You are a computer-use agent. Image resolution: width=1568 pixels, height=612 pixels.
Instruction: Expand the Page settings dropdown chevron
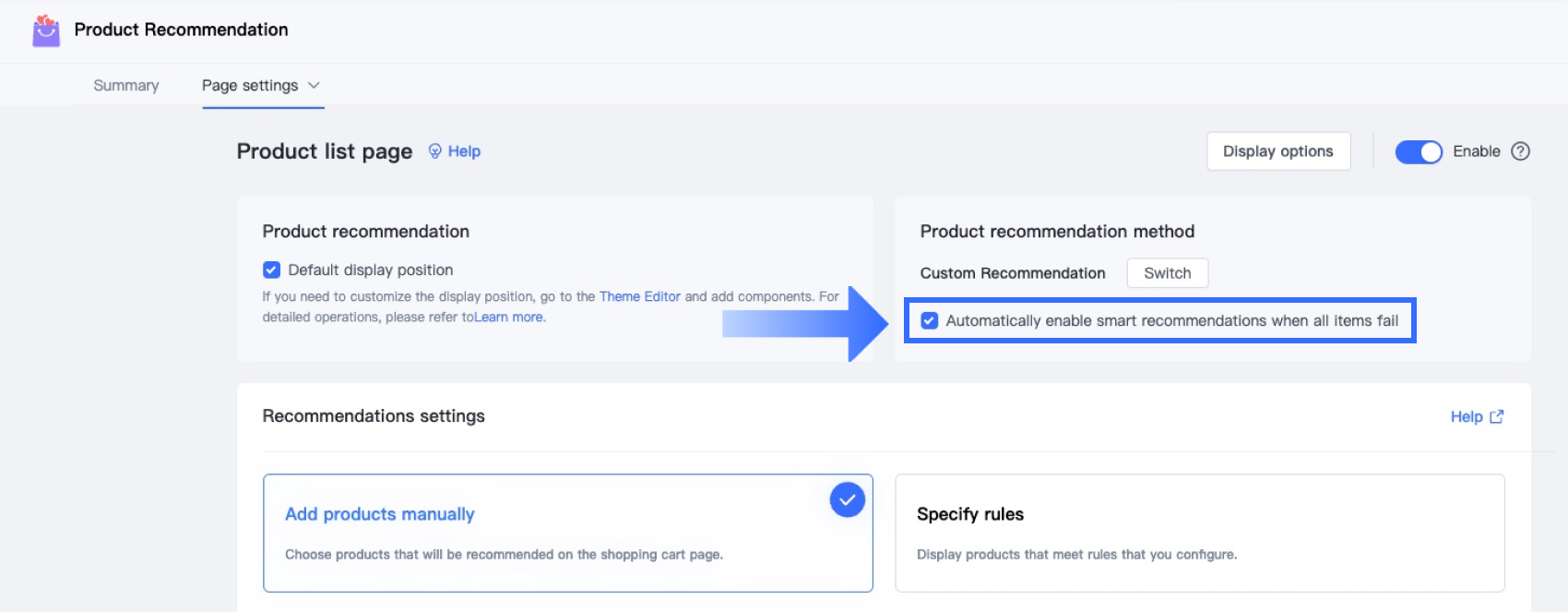click(x=314, y=86)
